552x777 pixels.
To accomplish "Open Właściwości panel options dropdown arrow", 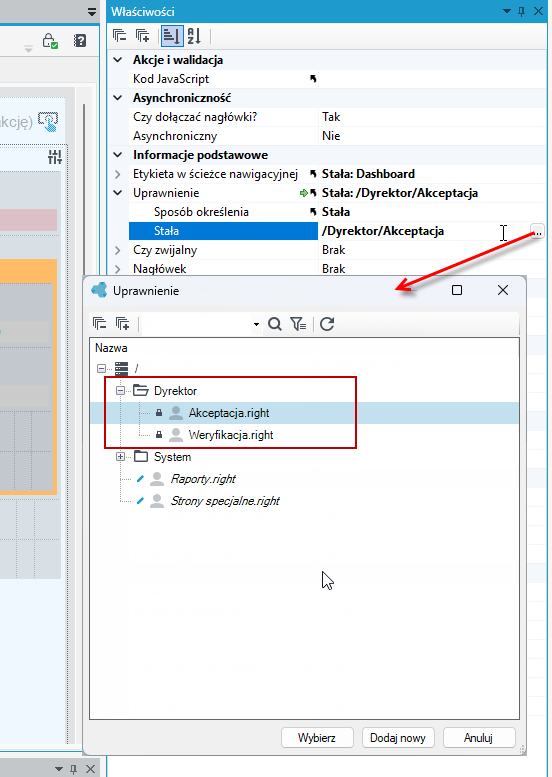I will tap(506, 11).
